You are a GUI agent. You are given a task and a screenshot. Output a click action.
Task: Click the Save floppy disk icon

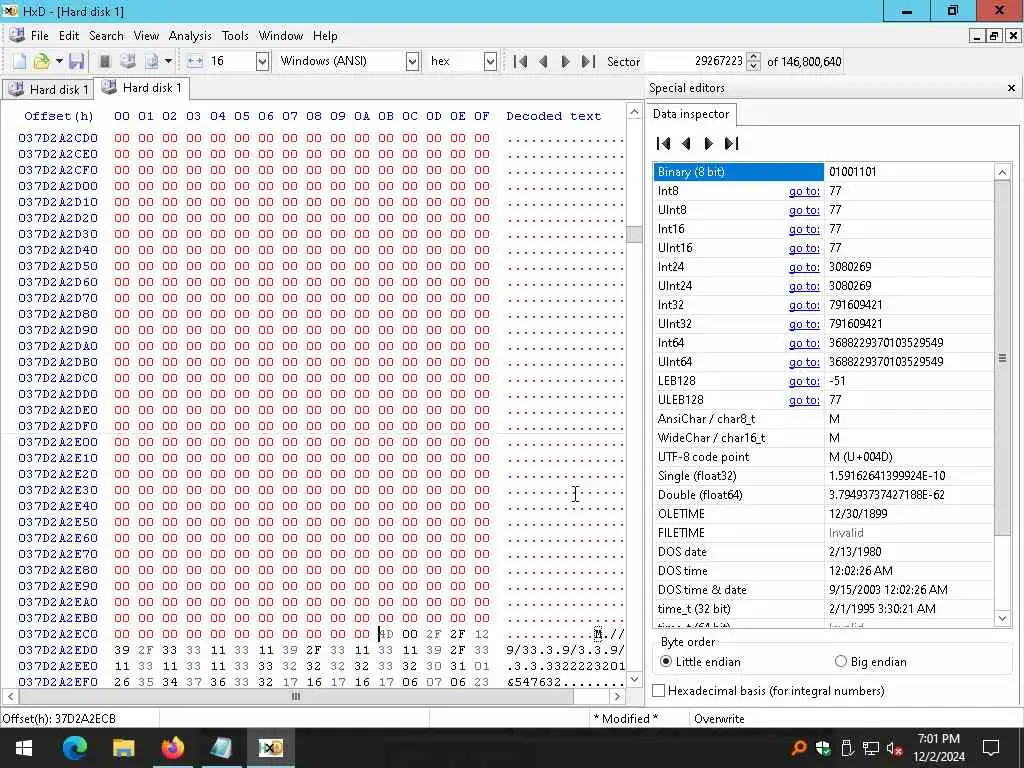(x=76, y=61)
